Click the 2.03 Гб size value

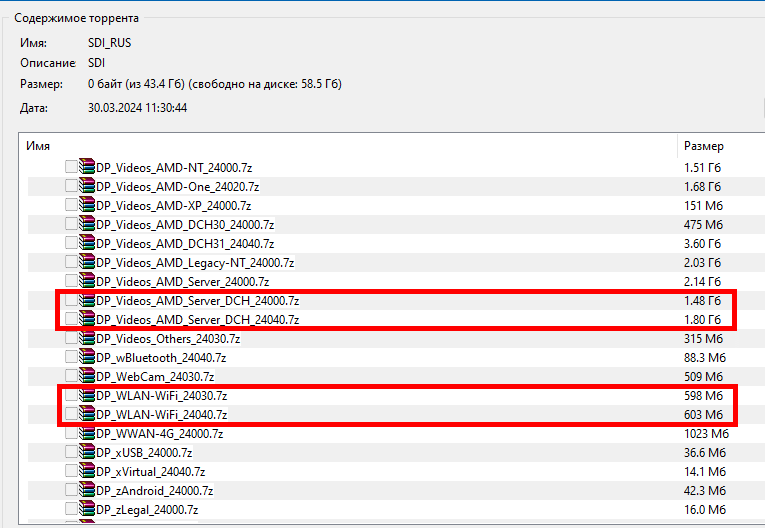[x=702, y=263]
